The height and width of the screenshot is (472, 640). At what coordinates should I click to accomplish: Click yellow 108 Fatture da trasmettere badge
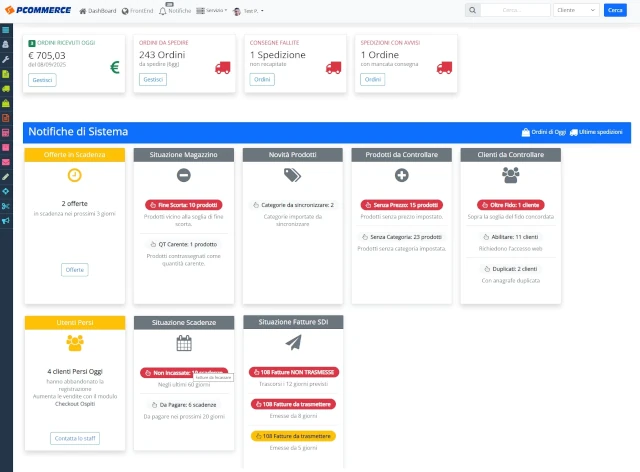click(x=293, y=436)
